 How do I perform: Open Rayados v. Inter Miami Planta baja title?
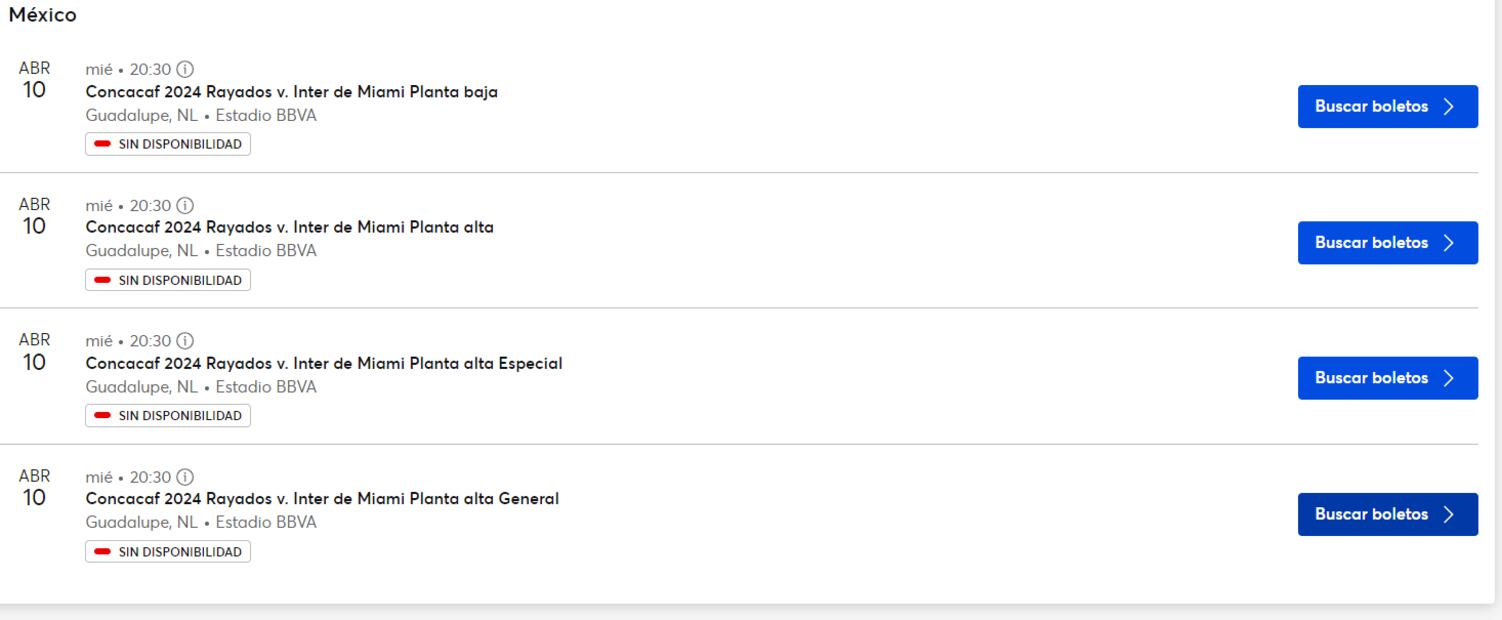tap(291, 92)
